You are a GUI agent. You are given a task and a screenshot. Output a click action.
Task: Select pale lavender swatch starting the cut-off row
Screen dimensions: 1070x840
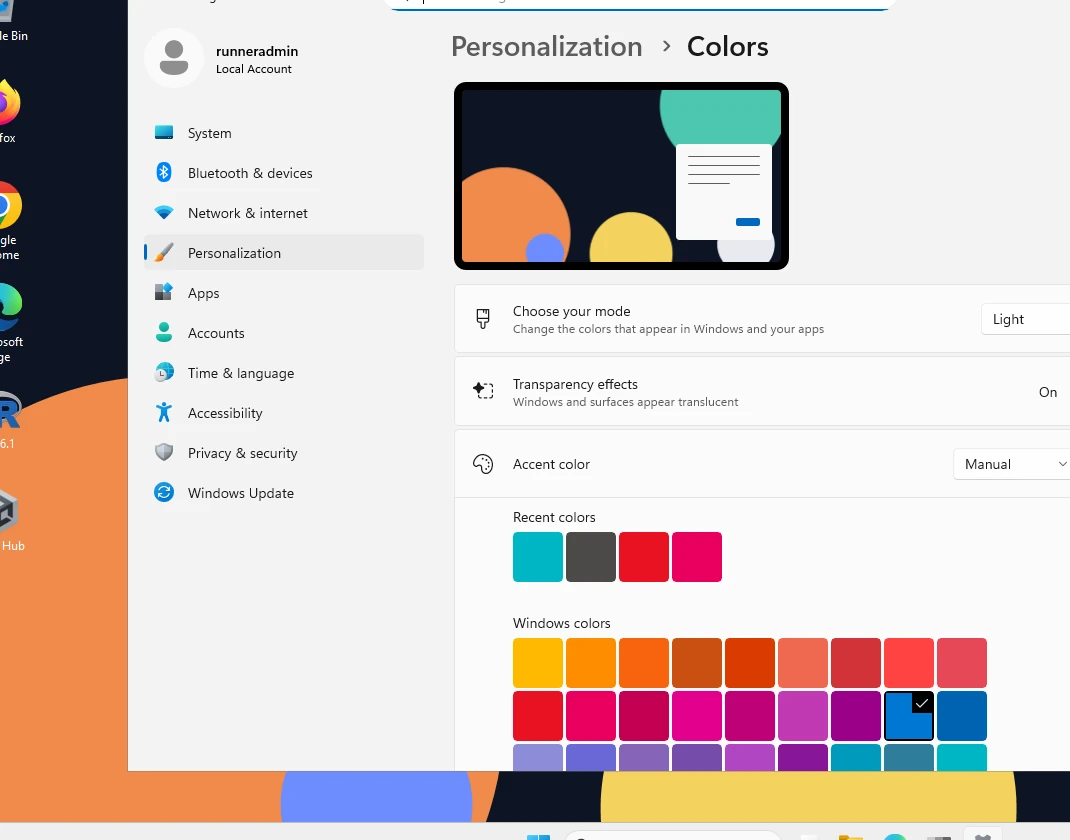click(538, 757)
